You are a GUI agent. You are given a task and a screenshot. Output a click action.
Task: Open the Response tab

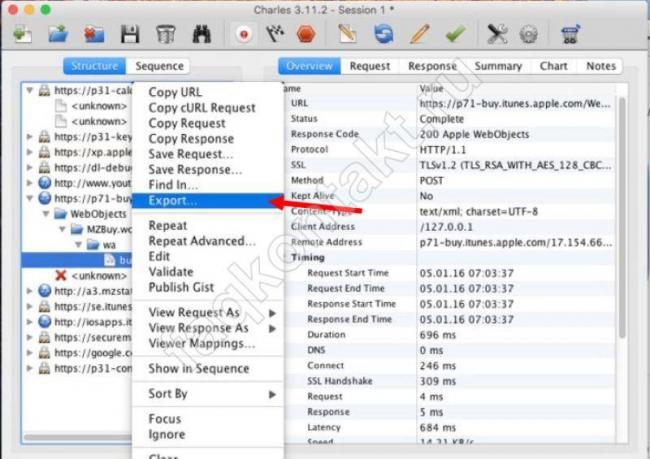point(432,66)
